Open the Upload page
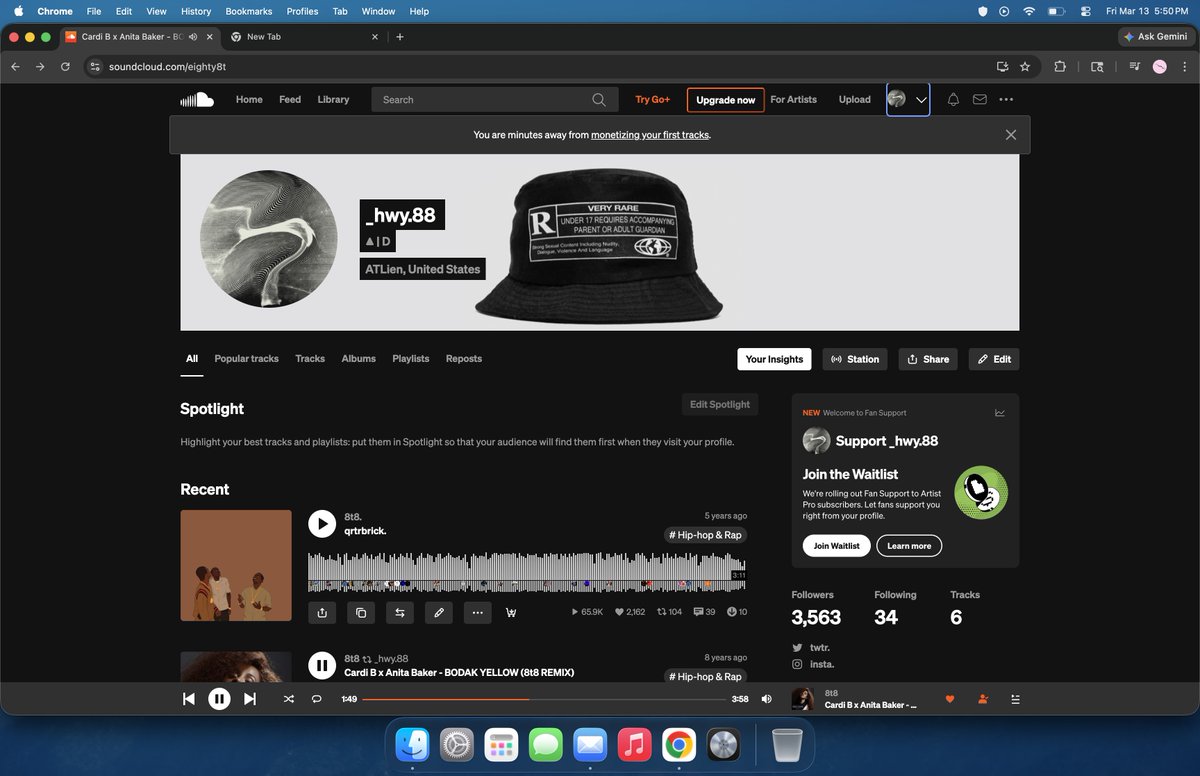 [x=854, y=100]
